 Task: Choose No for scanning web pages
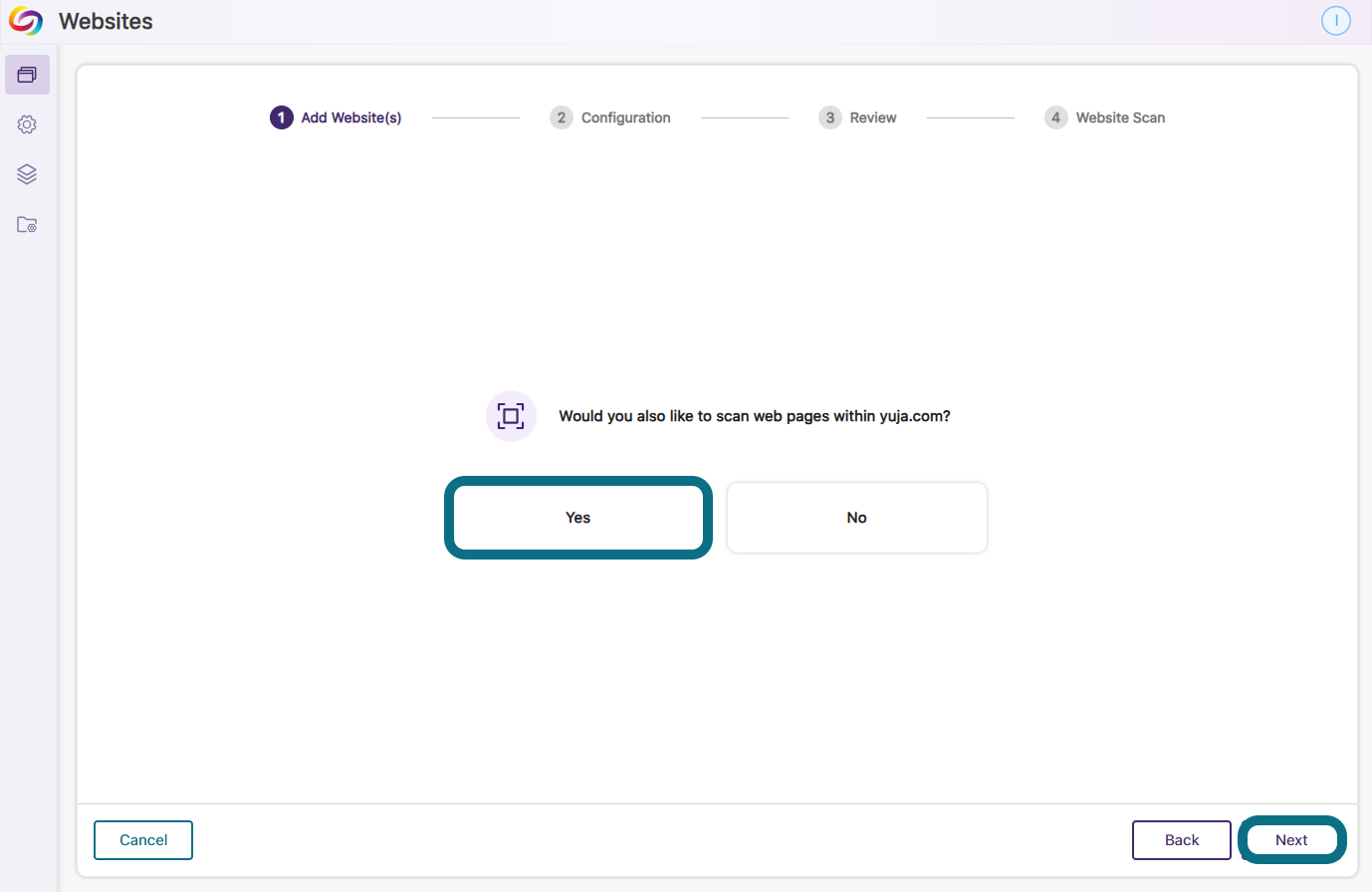click(x=857, y=518)
